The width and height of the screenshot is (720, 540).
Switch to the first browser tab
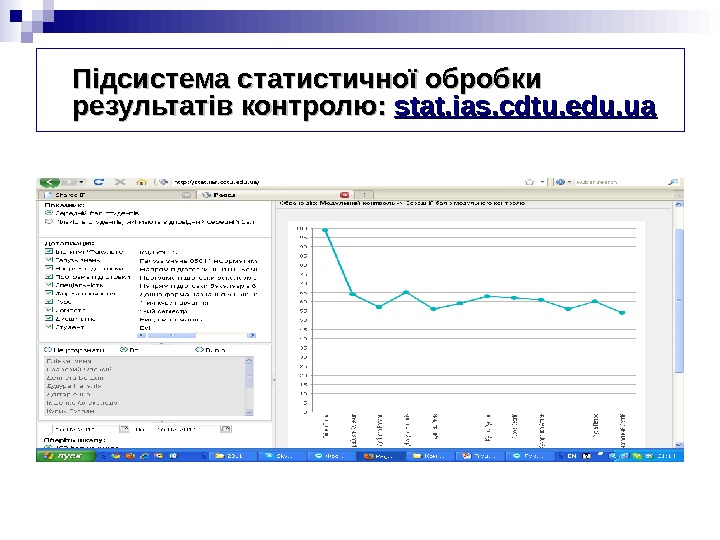(x=116, y=195)
